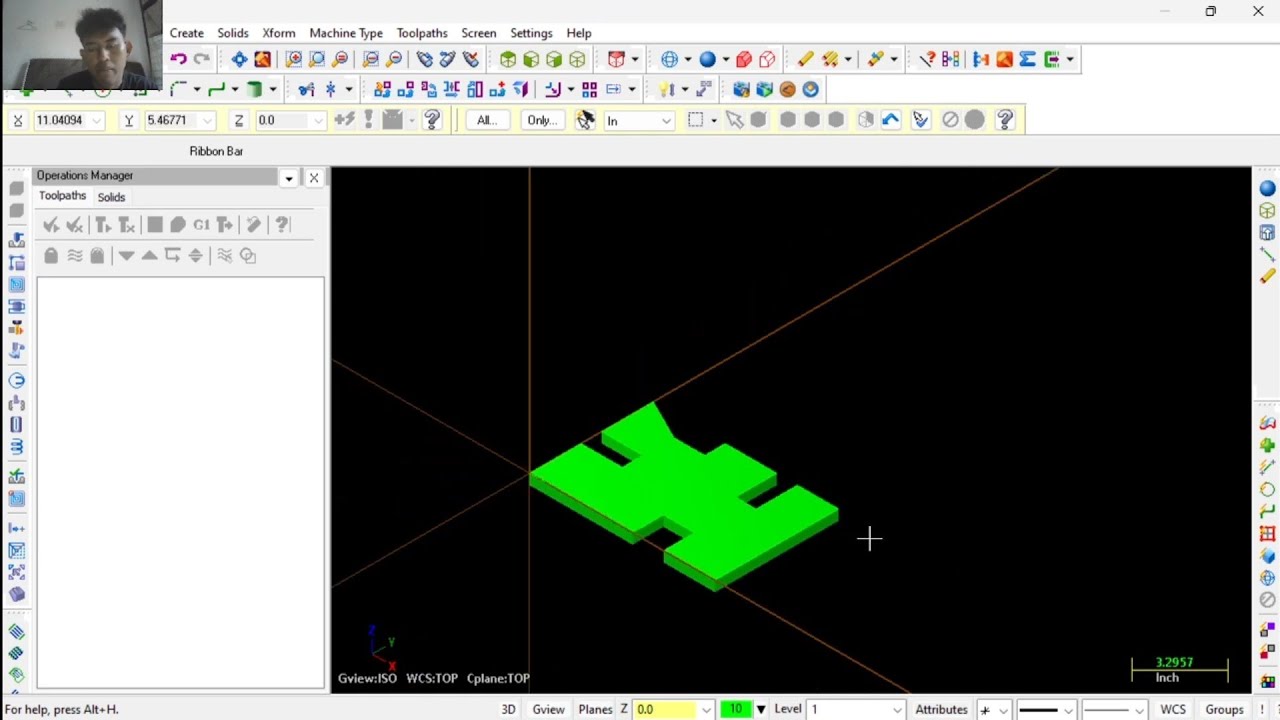Click the blue Fit to screen icon
The width and height of the screenshot is (1280, 720).
pos(239,59)
